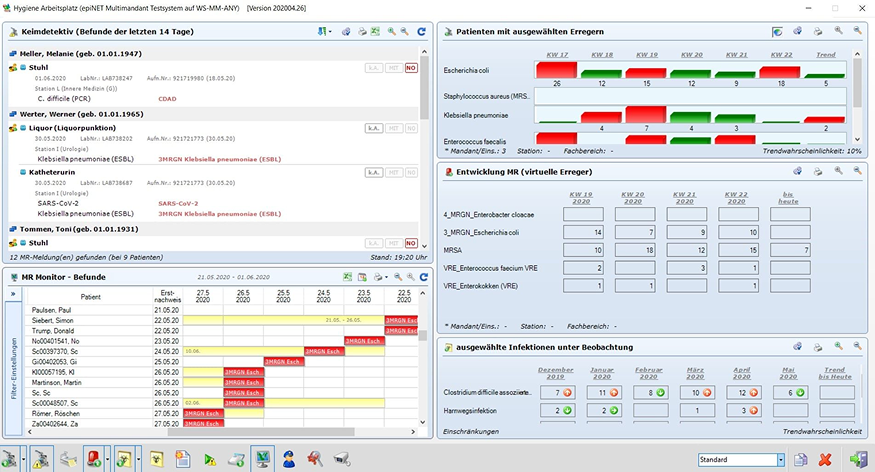
Task: Open the biohazard symbol tool in bottom toolbar
Action: point(157,458)
